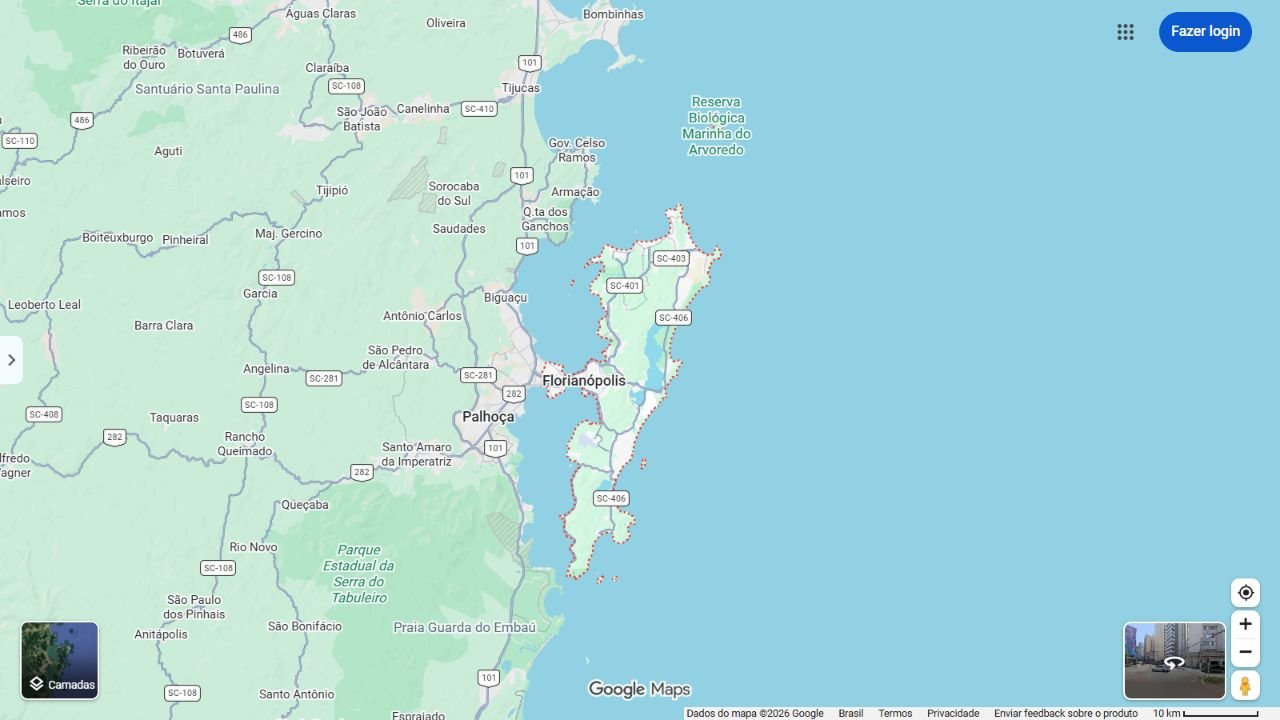The width and height of the screenshot is (1280, 720).
Task: Click the Boiteuxburgo label
Action: 118,238
